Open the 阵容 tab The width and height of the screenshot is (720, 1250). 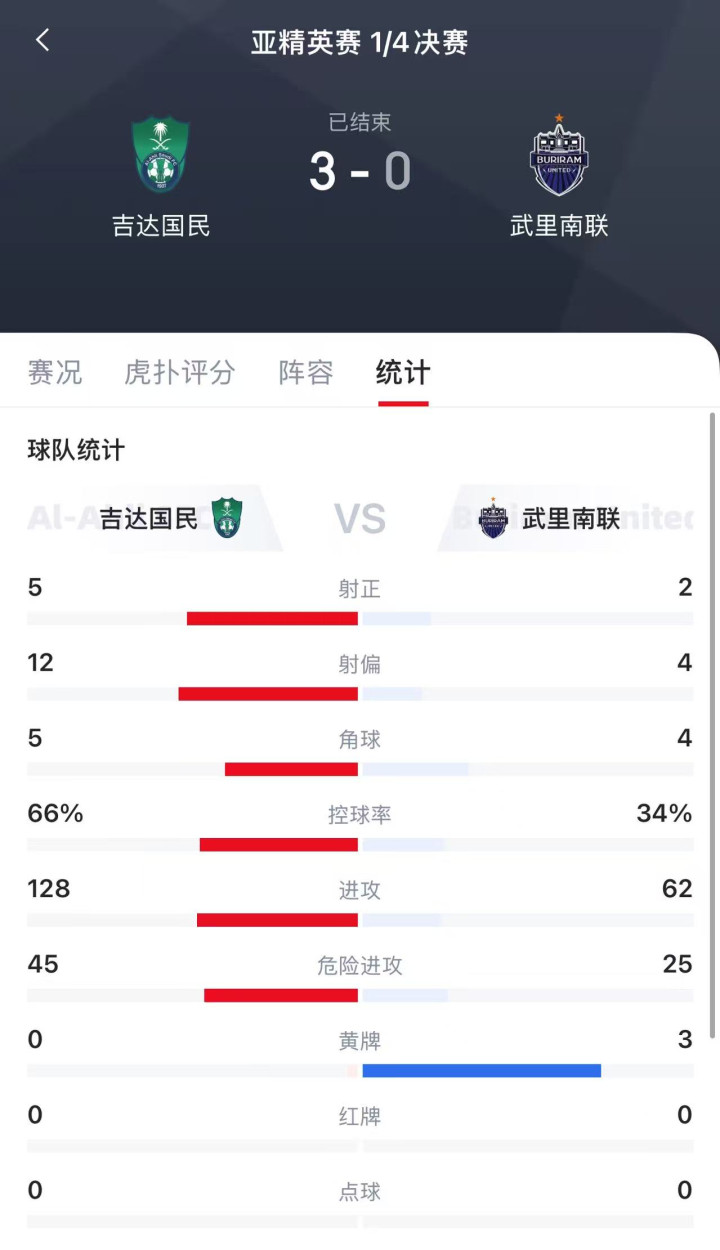(x=306, y=373)
